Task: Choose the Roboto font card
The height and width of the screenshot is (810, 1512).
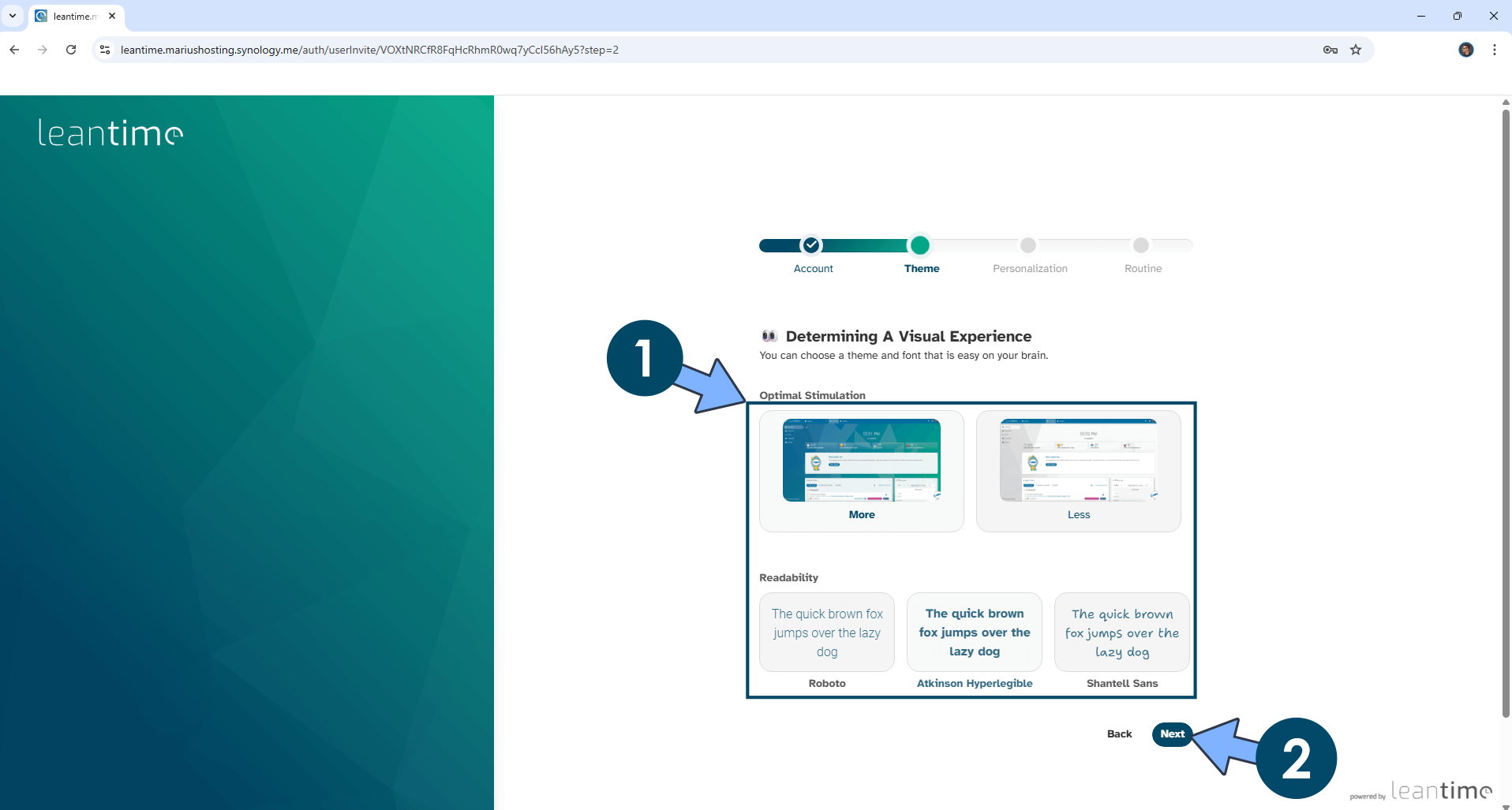Action: pos(827,632)
